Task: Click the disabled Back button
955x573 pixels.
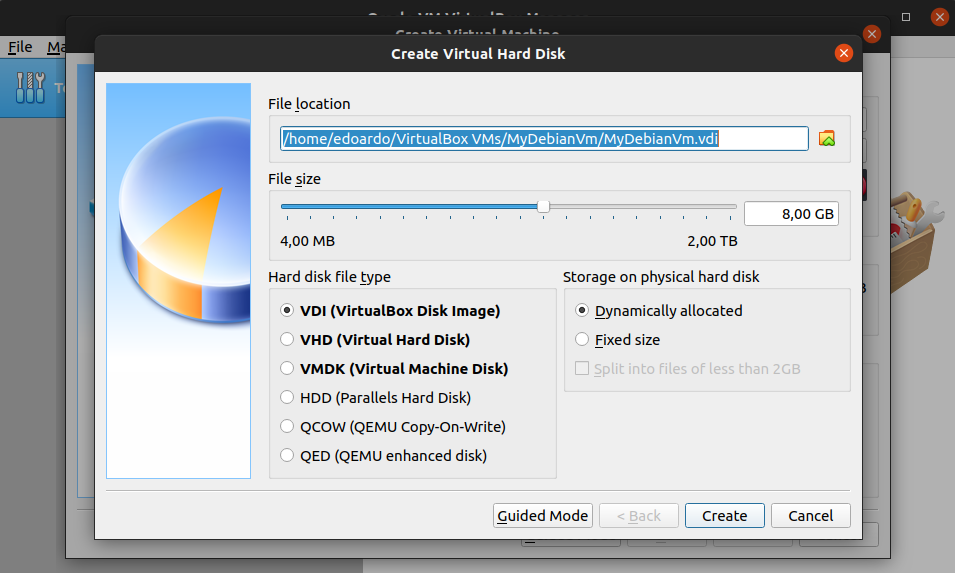Action: pyautogui.click(x=639, y=516)
